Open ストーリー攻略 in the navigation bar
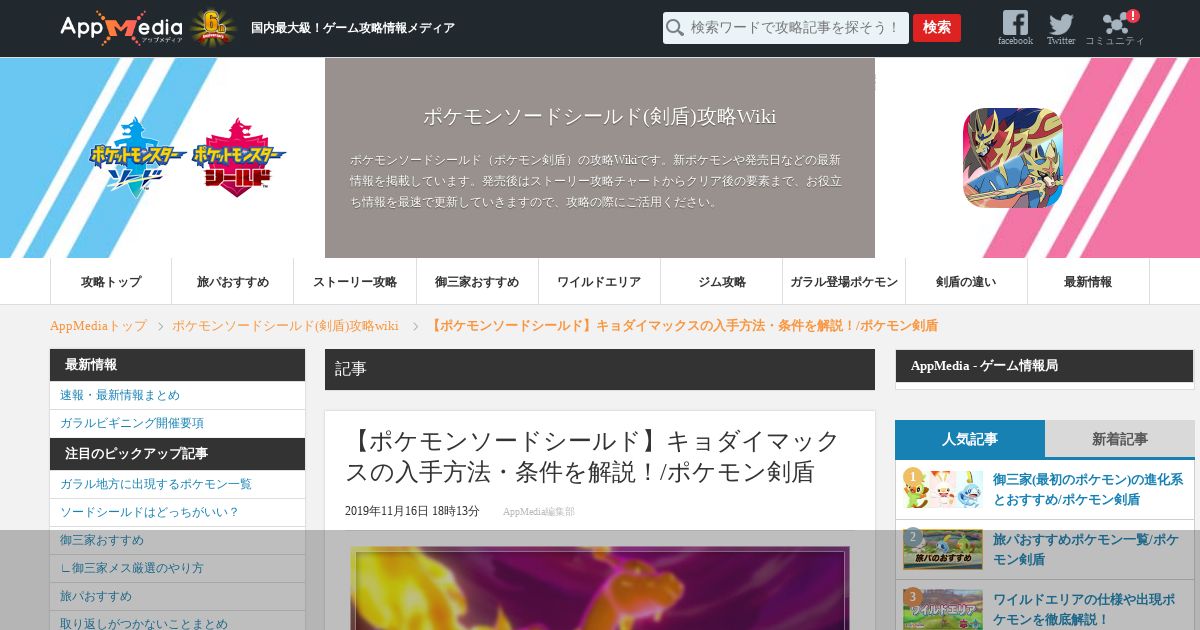 (x=355, y=282)
